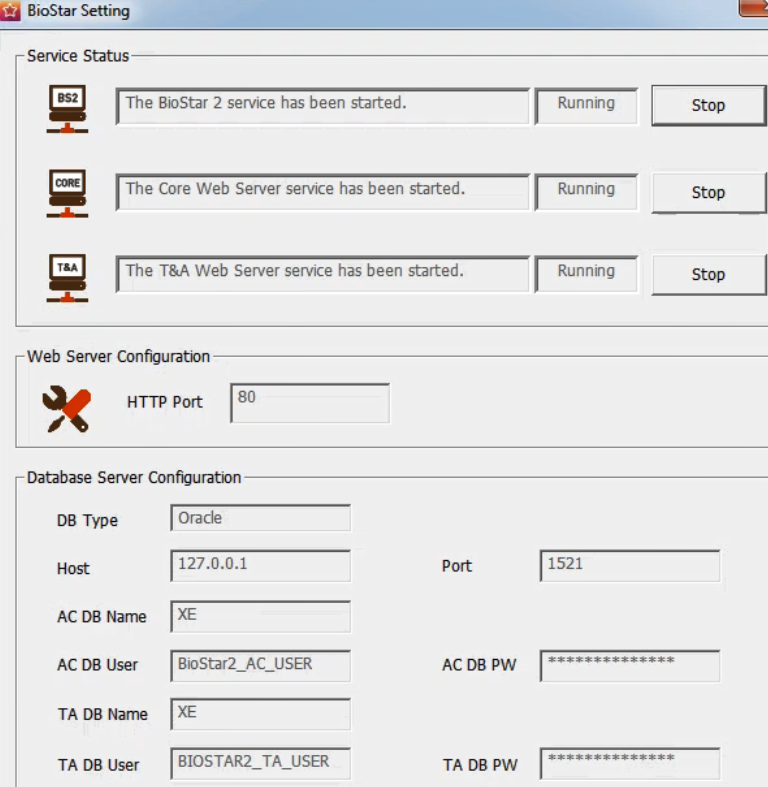Screen dimensions: 768x787
Task: Click the AC DB User field
Action: [261, 666]
